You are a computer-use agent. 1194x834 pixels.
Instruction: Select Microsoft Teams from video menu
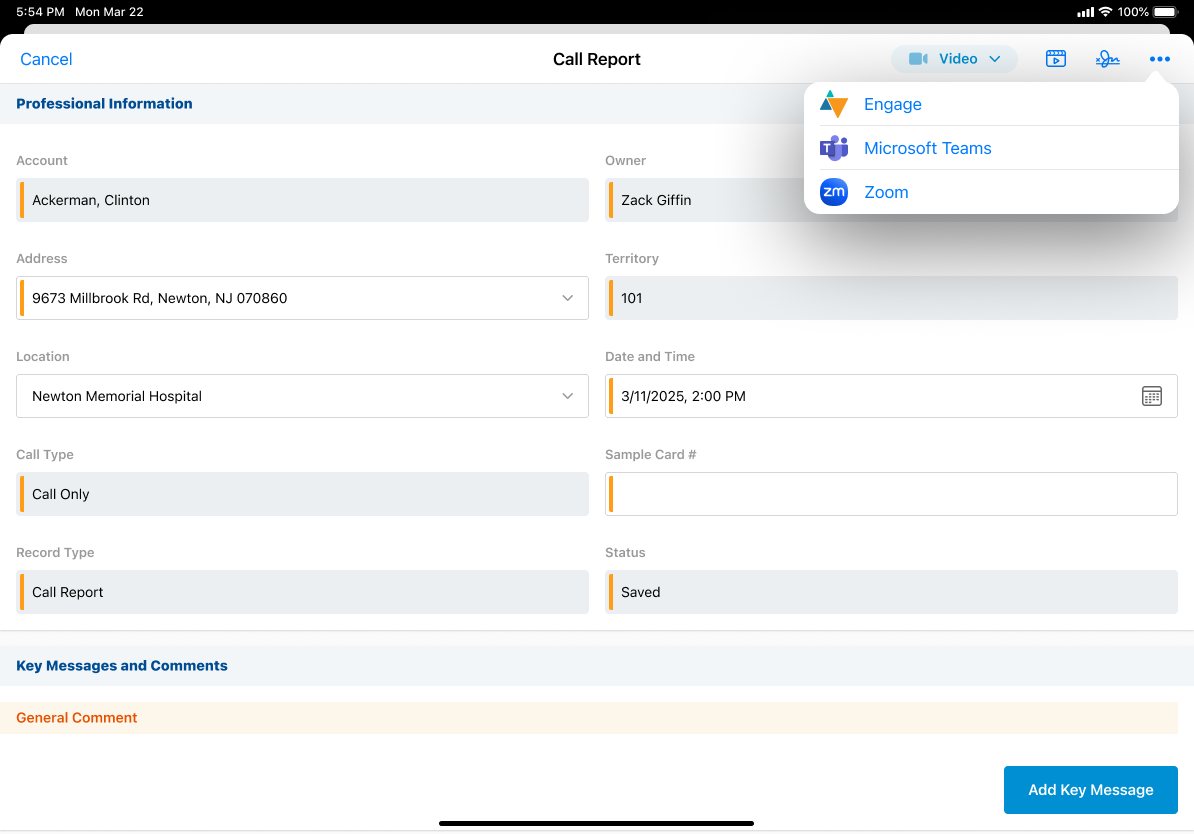927,148
